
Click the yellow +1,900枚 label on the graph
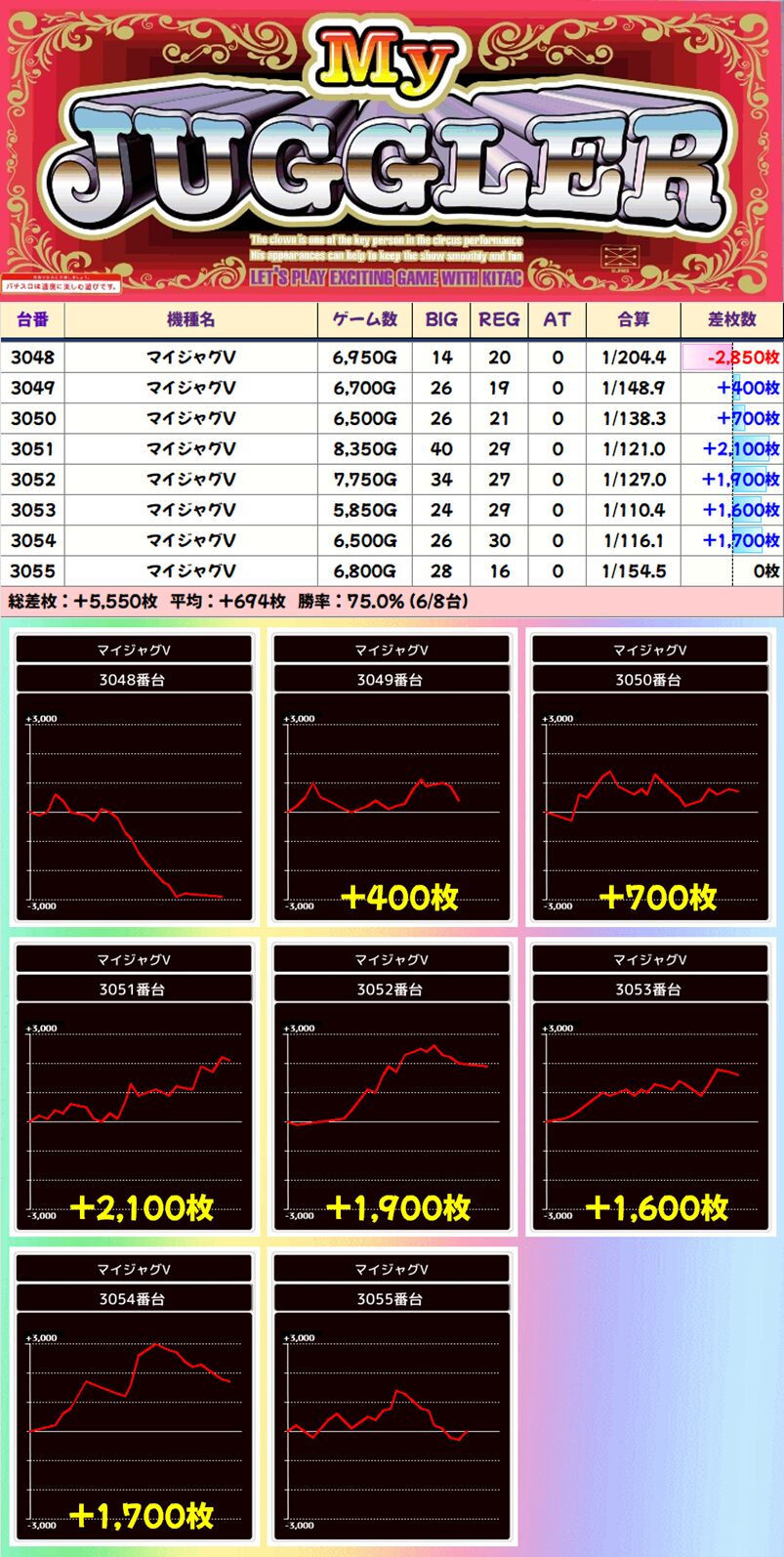(x=399, y=1208)
